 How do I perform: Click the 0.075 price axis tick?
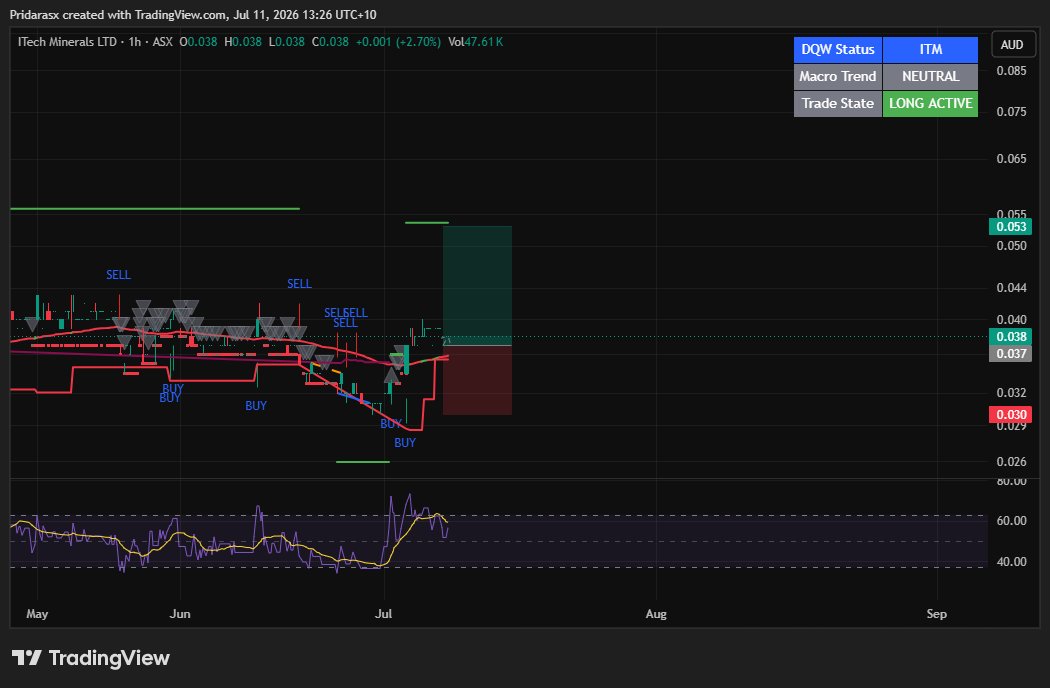pyautogui.click(x=1011, y=112)
